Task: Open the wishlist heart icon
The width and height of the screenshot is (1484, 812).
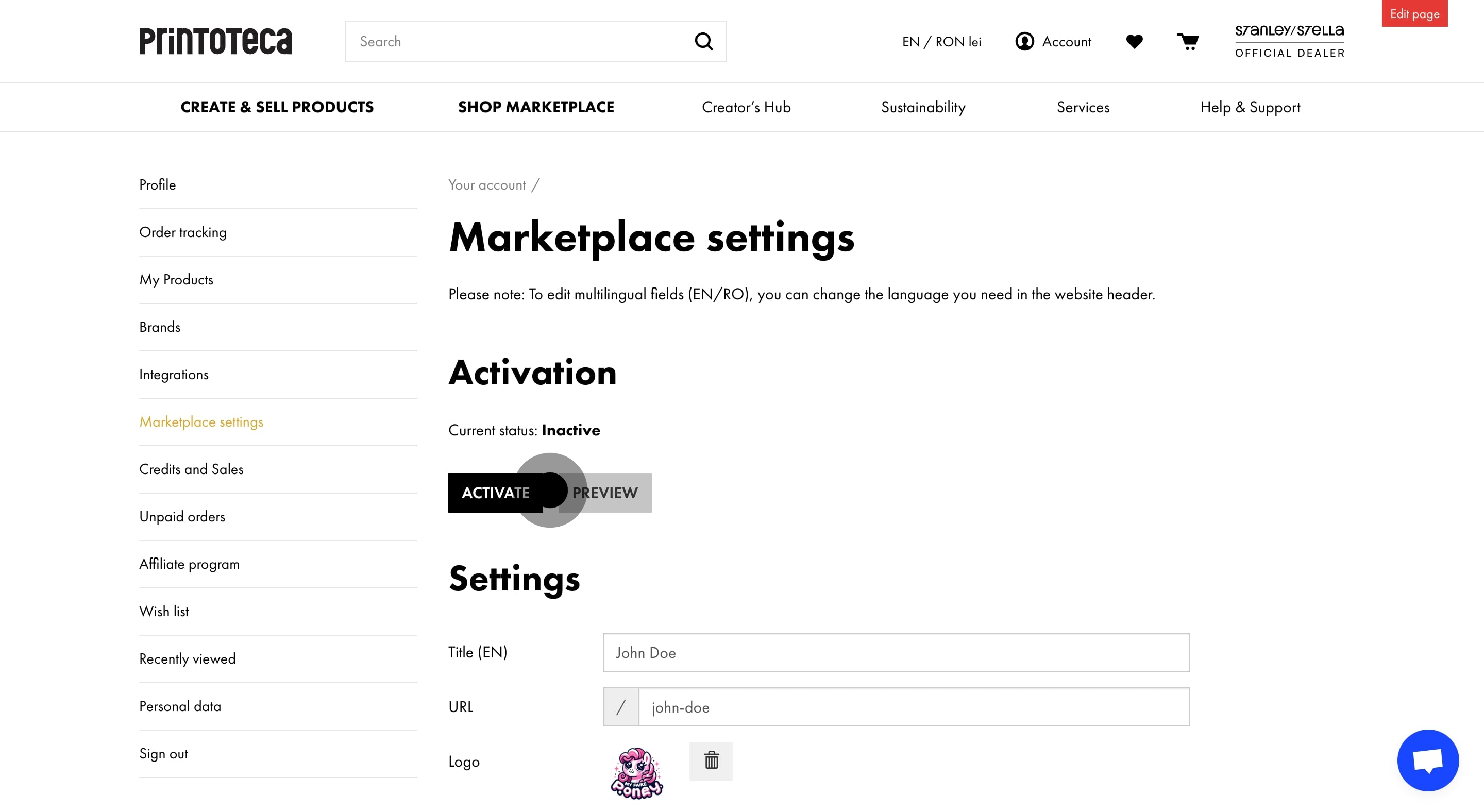Action: (x=1134, y=41)
